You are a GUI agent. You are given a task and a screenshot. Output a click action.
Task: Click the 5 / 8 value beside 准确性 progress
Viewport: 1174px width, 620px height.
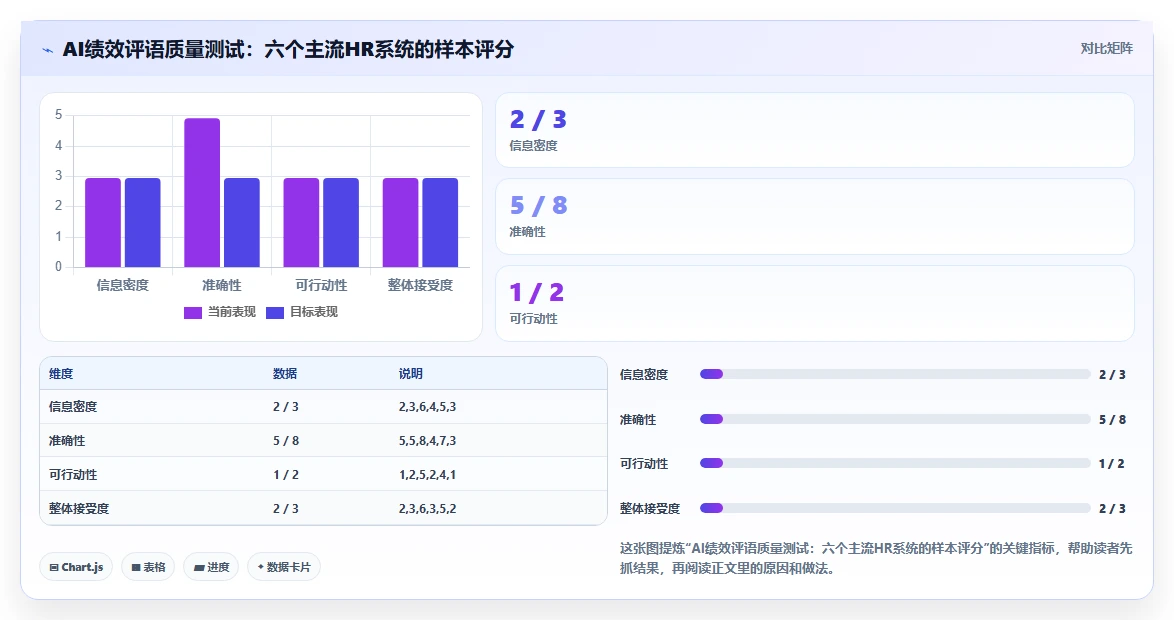click(x=1113, y=419)
